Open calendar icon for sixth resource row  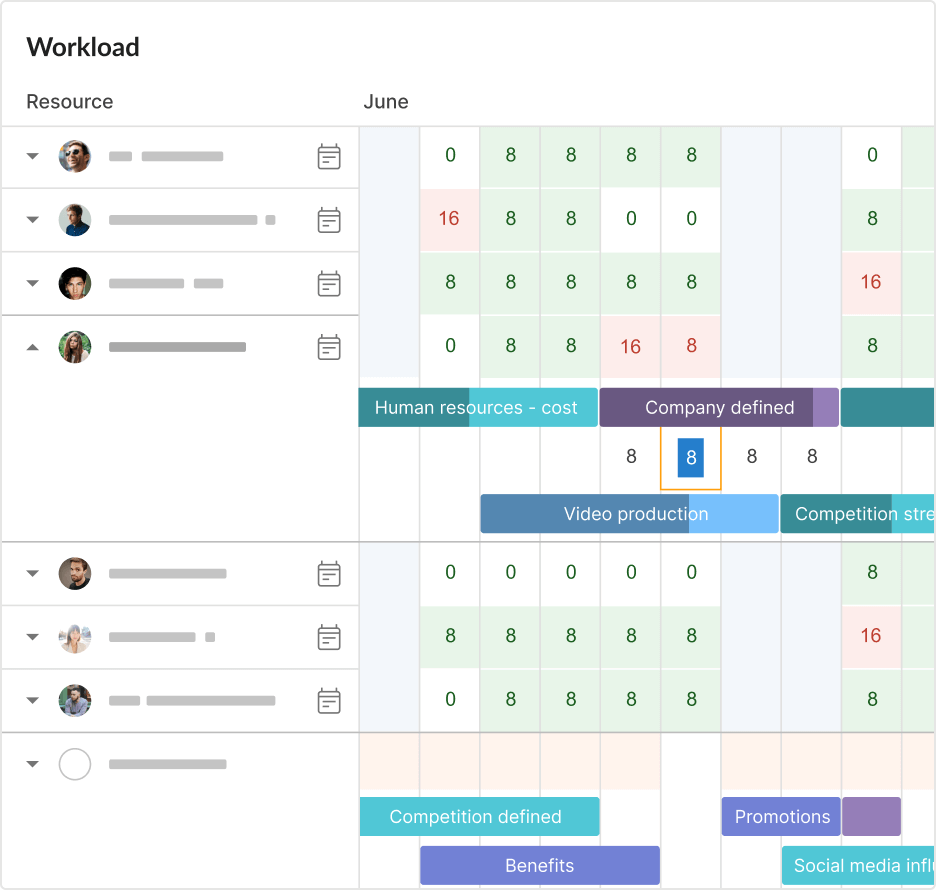pos(329,637)
